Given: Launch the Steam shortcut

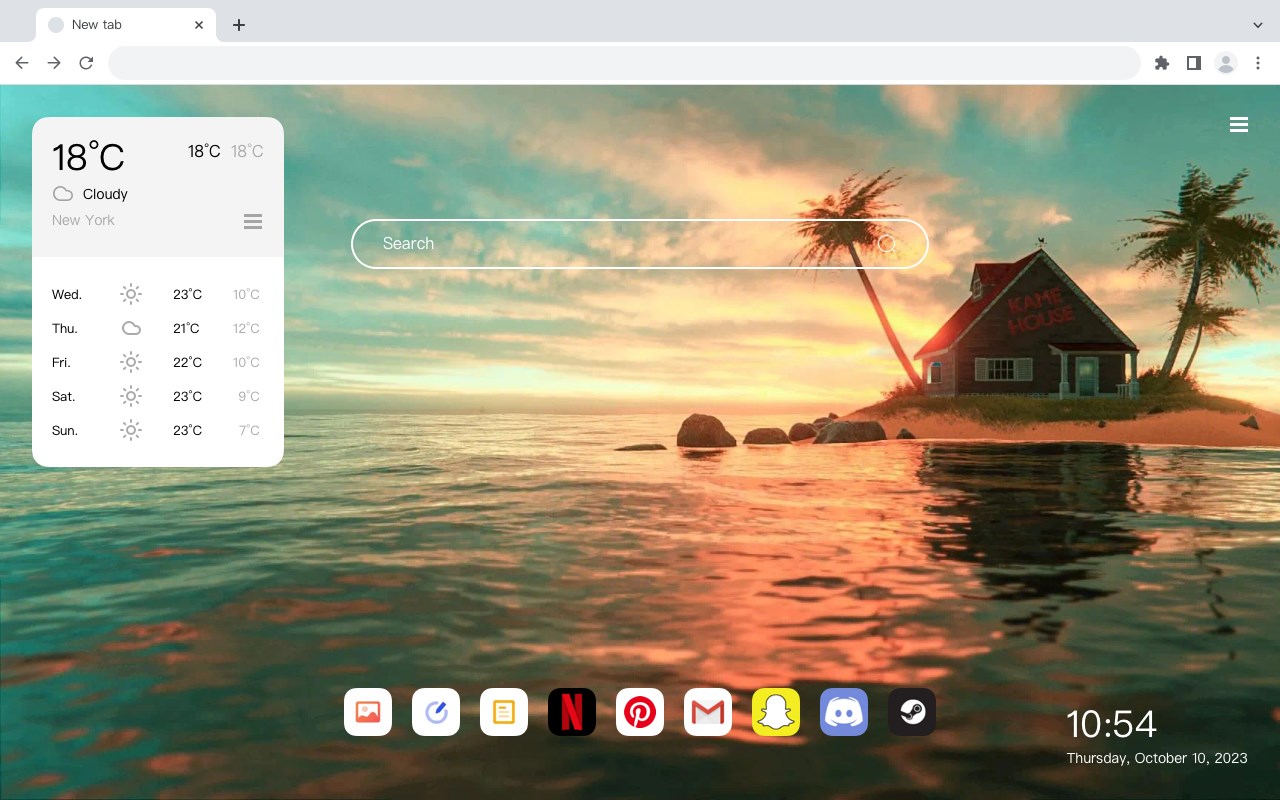Looking at the screenshot, I should (x=912, y=712).
